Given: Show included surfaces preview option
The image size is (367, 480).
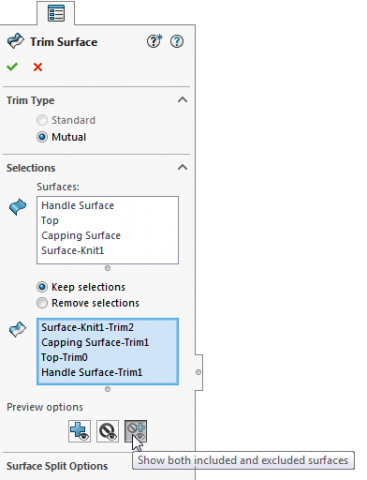Looking at the screenshot, I should (79, 431).
